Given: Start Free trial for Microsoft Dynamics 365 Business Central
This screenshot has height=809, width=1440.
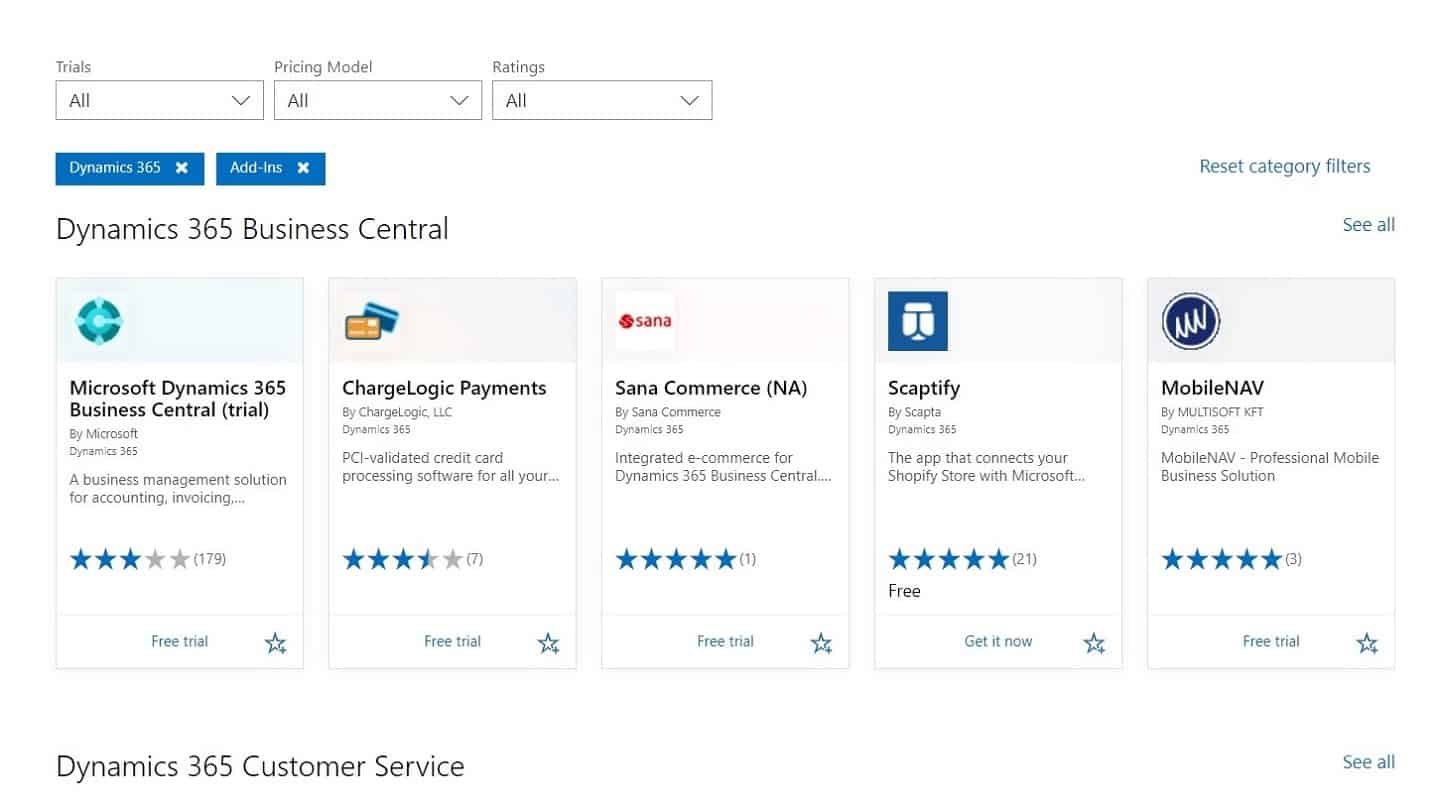Looking at the screenshot, I should point(180,641).
